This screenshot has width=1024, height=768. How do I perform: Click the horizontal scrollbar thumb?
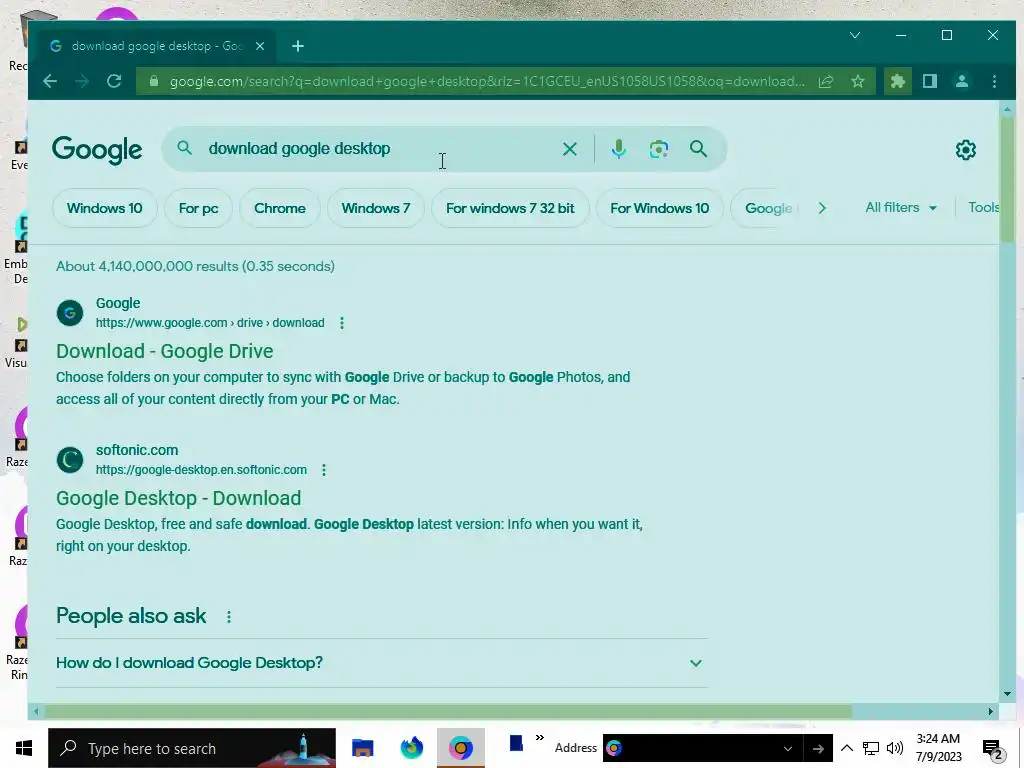447,711
